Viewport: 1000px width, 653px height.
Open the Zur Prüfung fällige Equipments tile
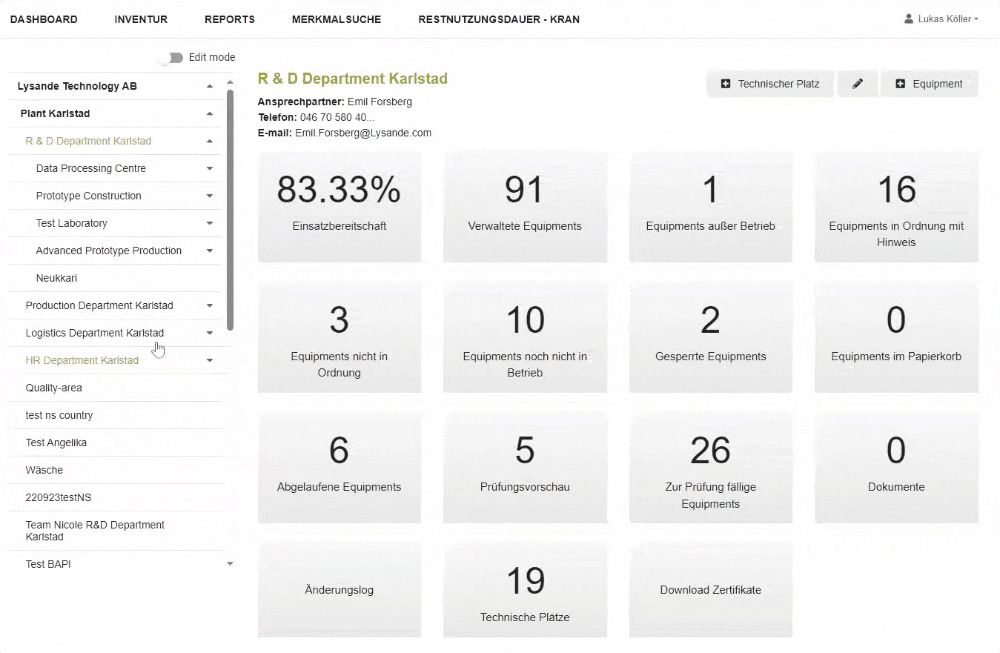pos(710,466)
